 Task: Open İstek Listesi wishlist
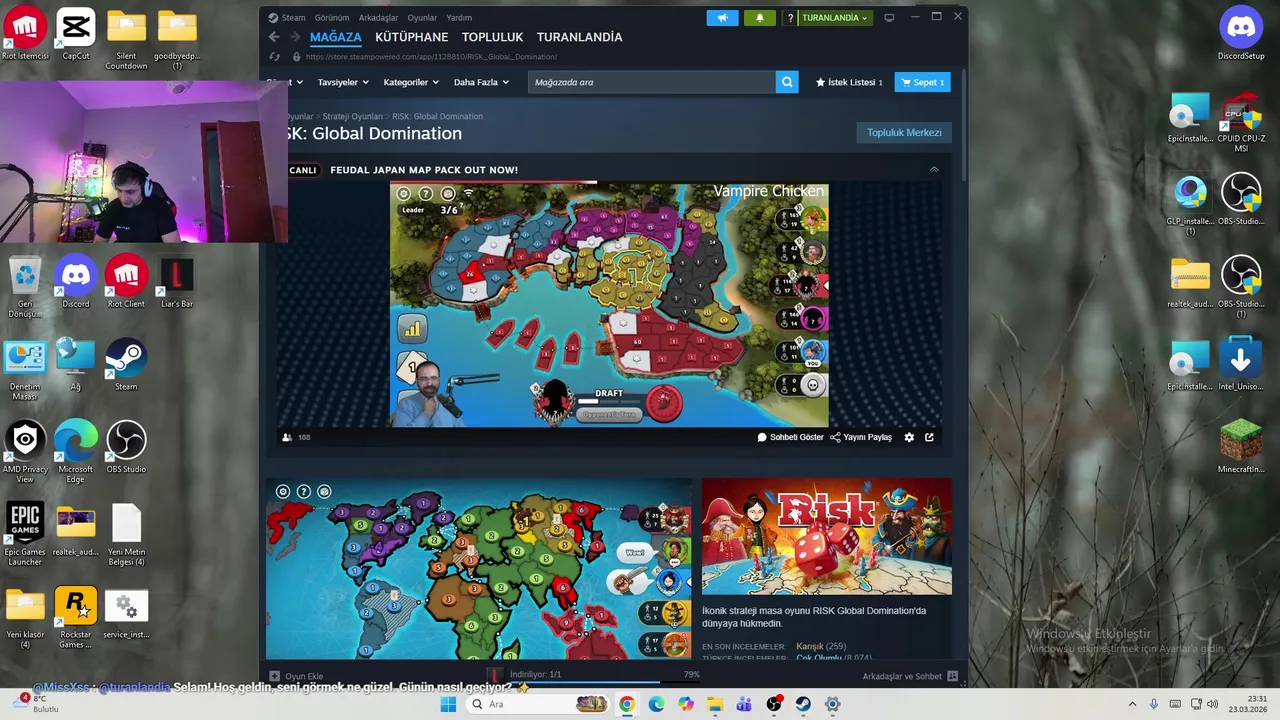[849, 82]
